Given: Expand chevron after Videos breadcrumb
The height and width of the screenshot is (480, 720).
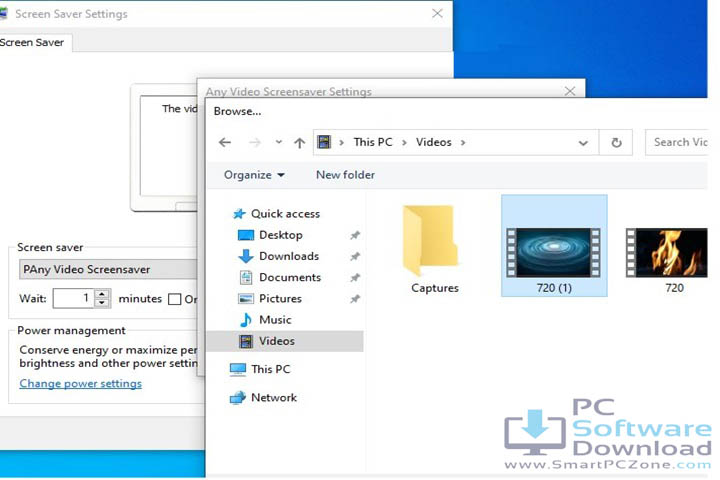Looking at the screenshot, I should 463,142.
